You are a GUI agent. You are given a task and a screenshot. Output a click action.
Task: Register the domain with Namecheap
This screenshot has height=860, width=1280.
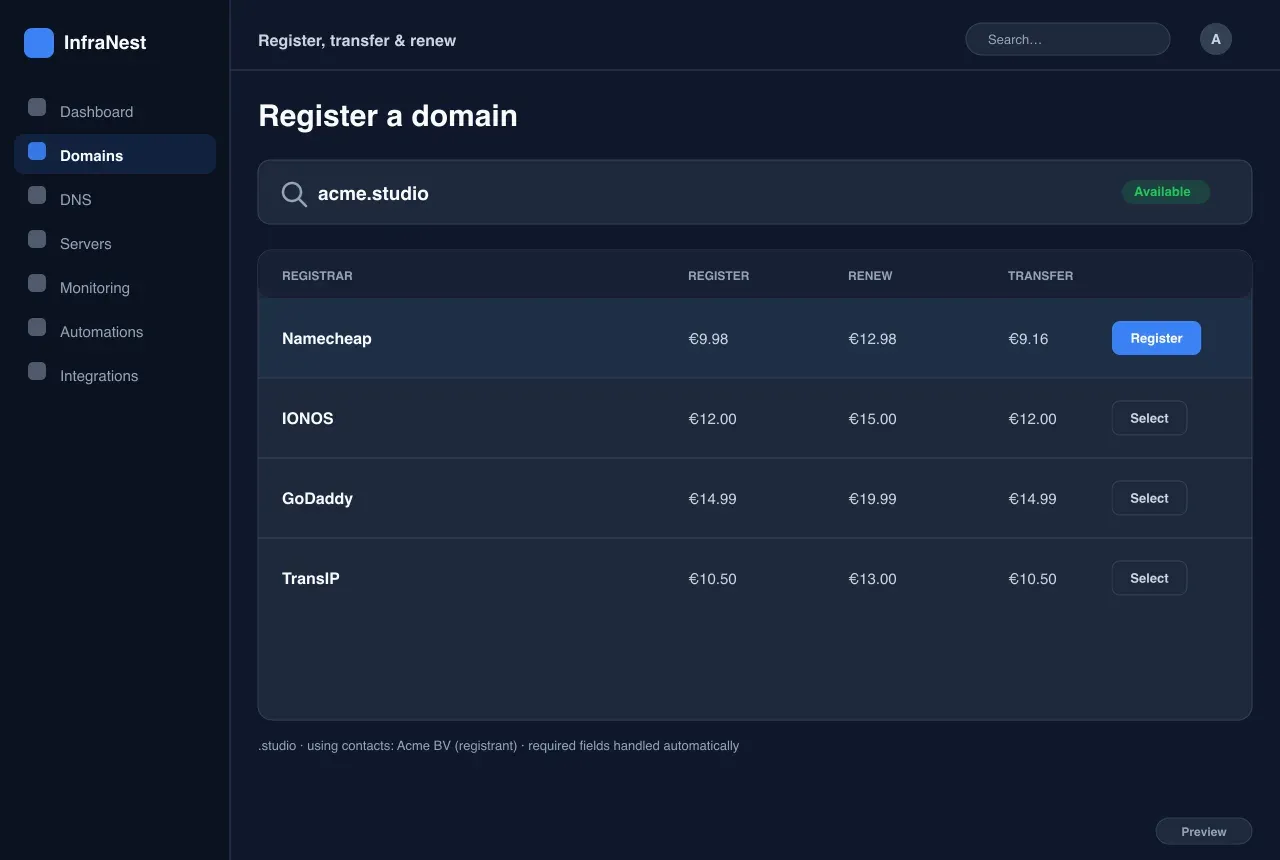1156,338
